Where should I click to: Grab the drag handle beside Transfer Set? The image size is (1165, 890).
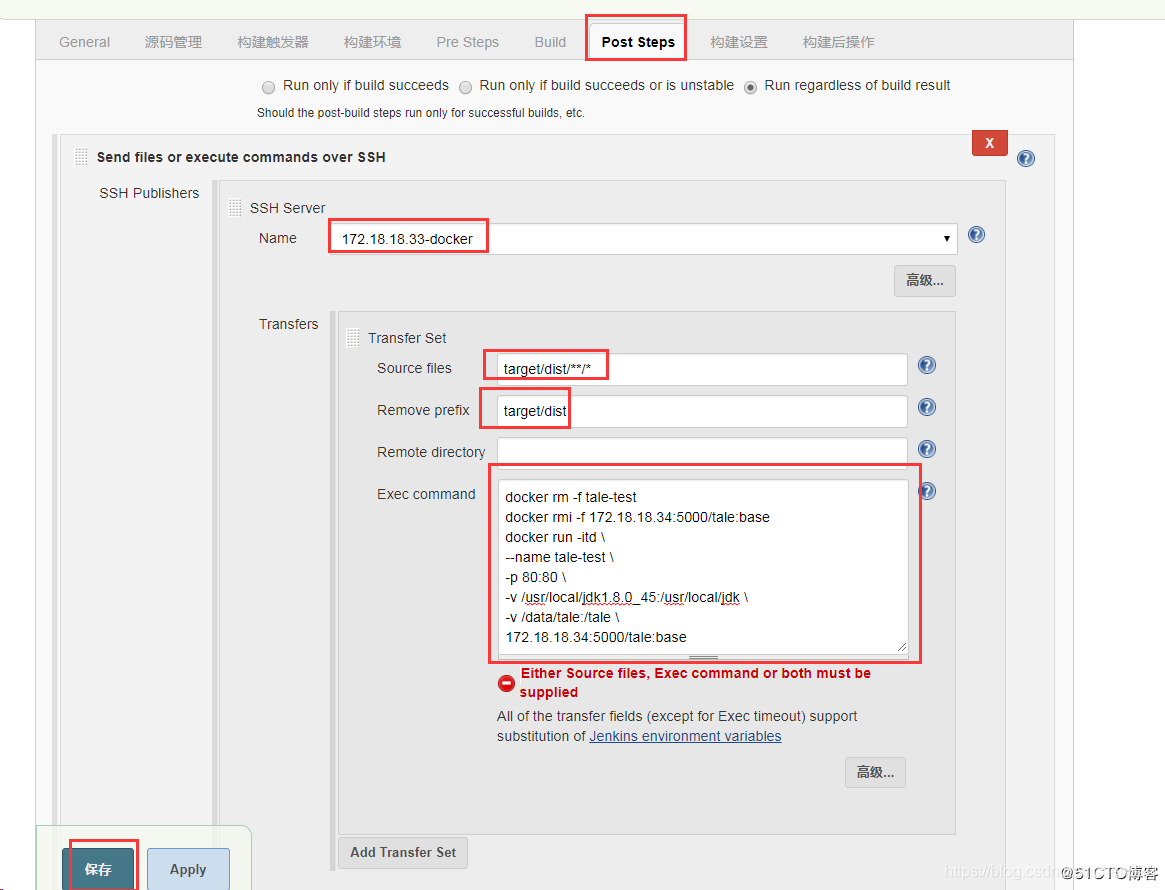(x=353, y=338)
